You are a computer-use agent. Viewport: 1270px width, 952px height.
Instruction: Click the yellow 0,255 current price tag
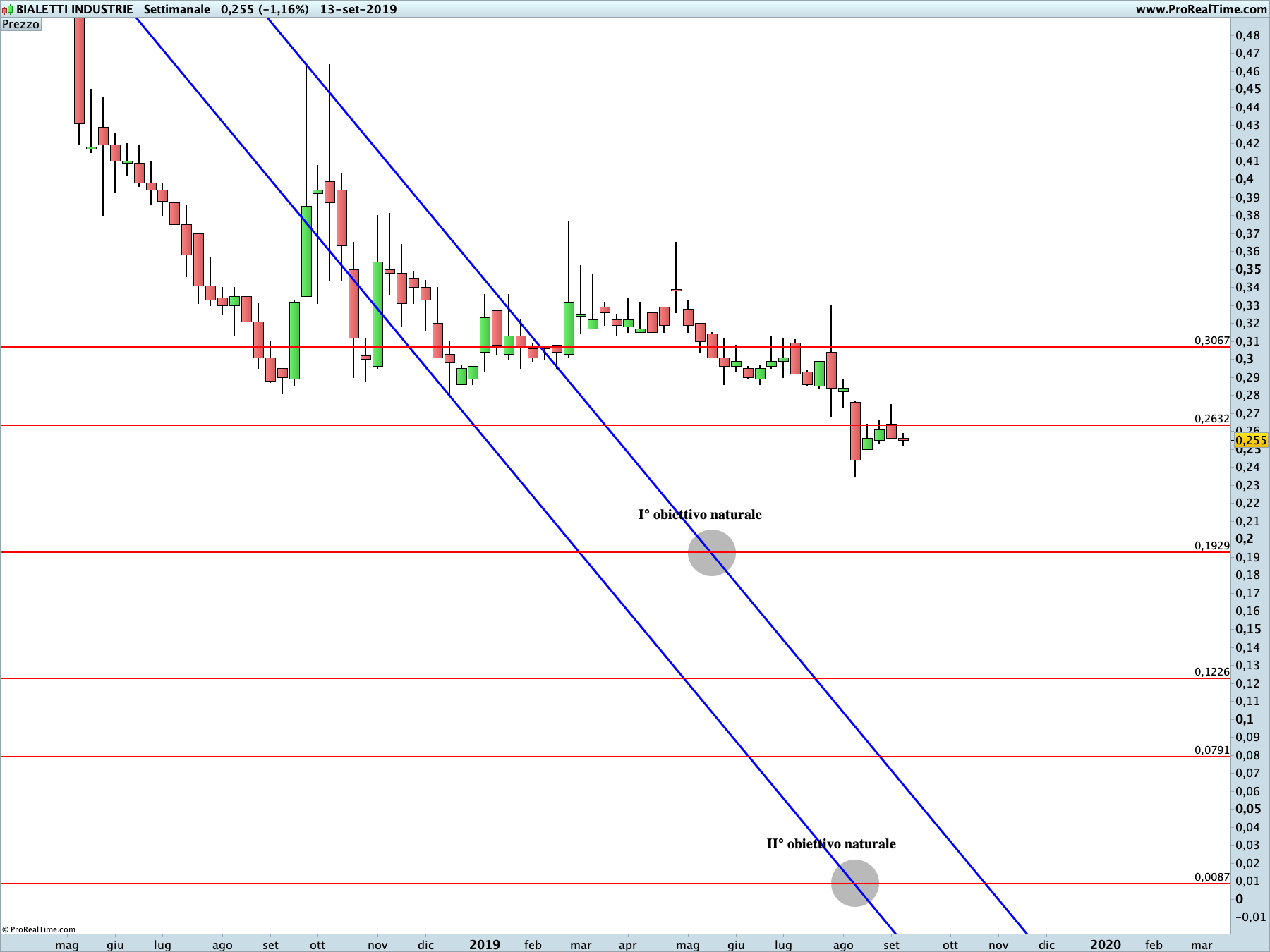pyautogui.click(x=1251, y=440)
